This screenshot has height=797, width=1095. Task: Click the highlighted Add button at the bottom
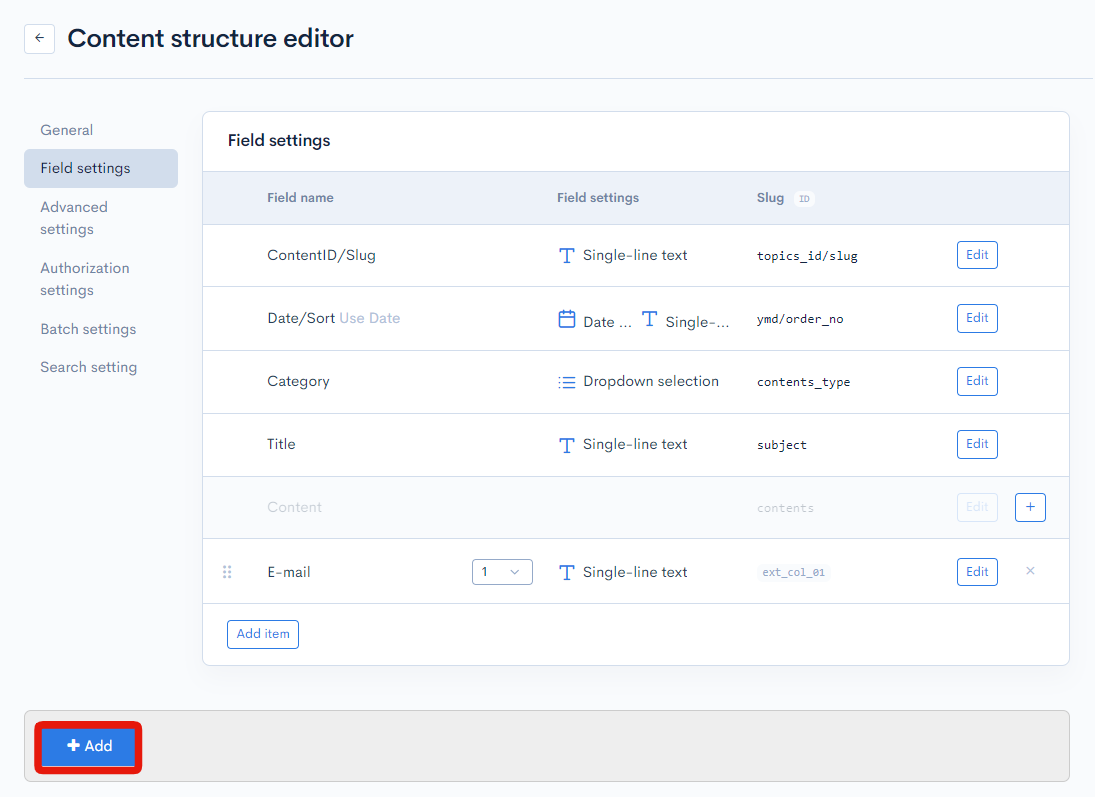click(88, 746)
